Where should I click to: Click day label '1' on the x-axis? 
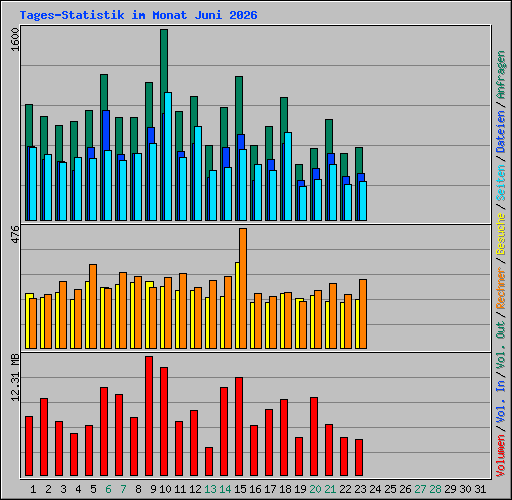click(33, 489)
